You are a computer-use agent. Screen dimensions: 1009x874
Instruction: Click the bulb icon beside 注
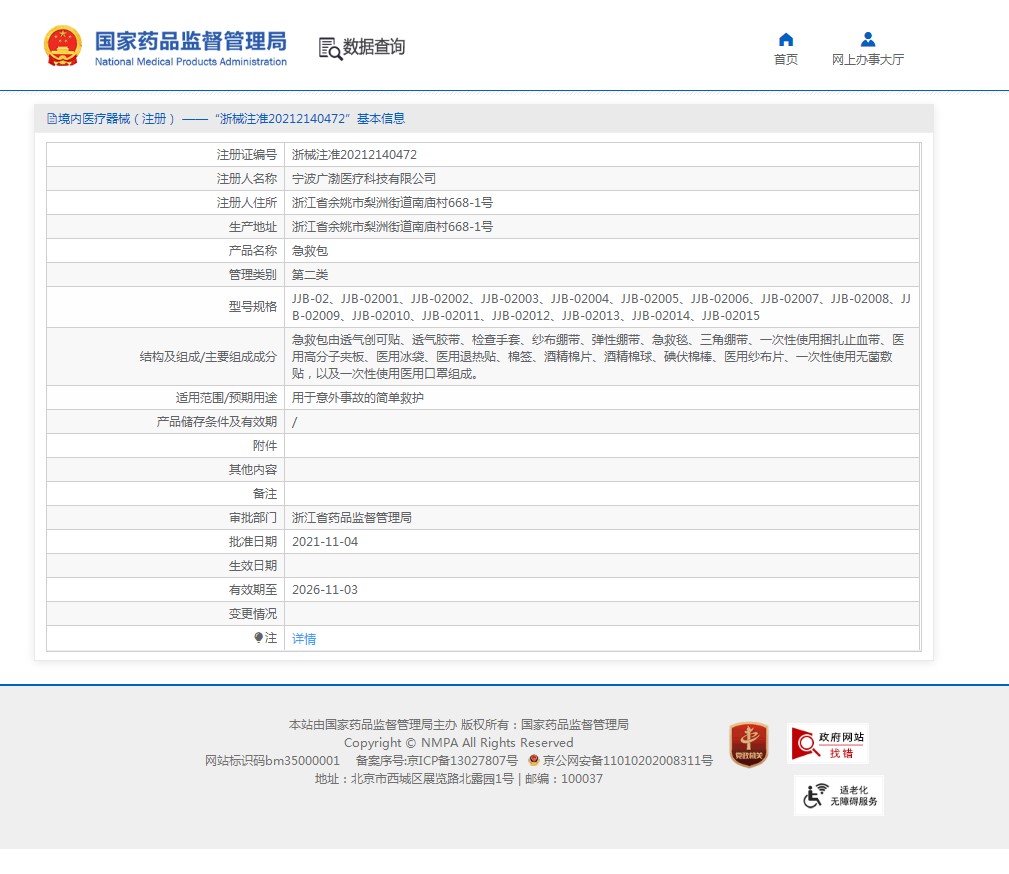[258, 637]
